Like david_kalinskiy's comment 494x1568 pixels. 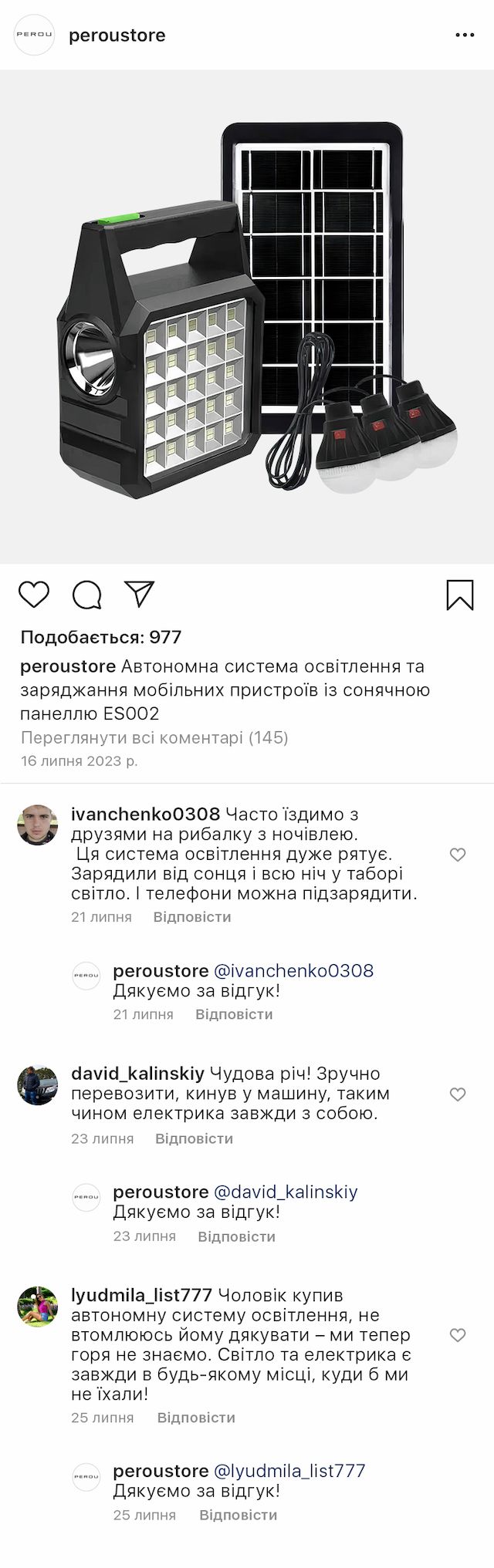pyautogui.click(x=458, y=1094)
